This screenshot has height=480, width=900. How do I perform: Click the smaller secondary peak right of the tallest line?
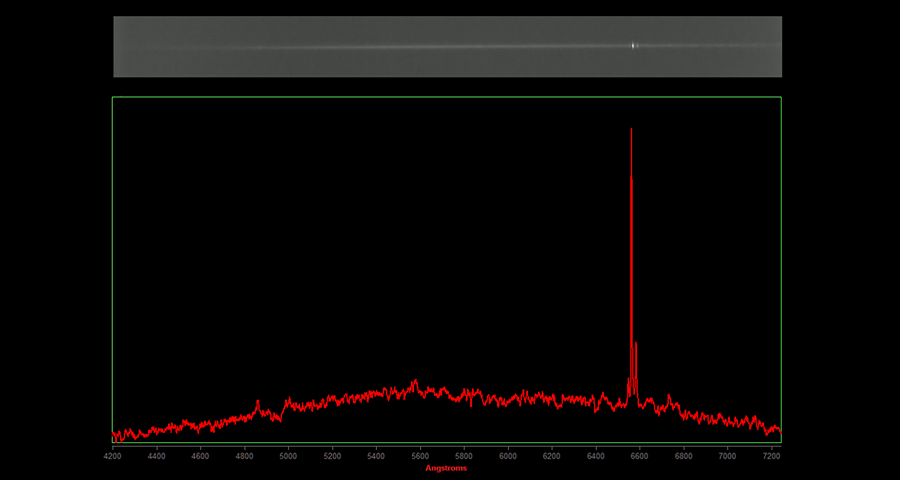click(x=636, y=344)
